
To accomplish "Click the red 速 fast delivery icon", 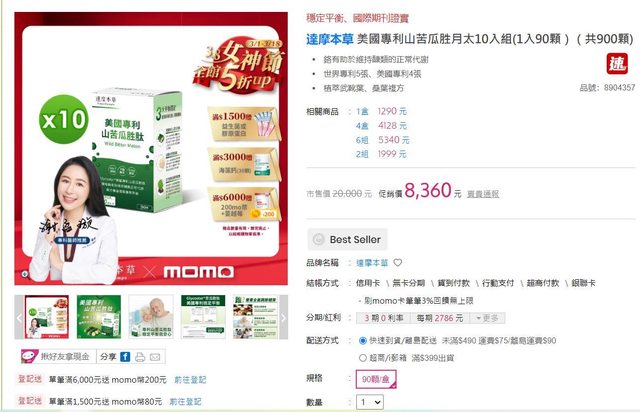I will click(617, 64).
